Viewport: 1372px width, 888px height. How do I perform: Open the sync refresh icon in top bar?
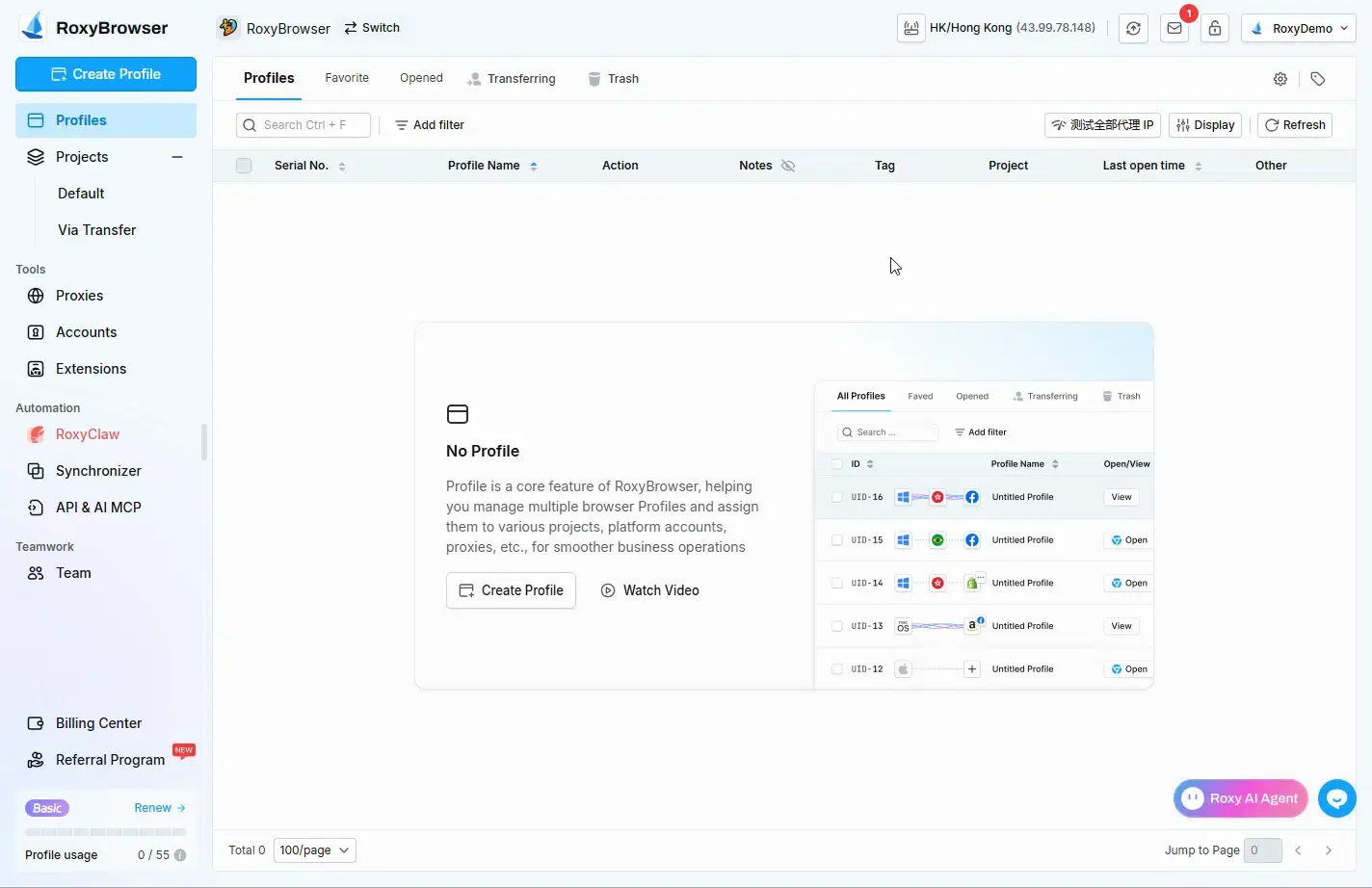[x=1133, y=28]
